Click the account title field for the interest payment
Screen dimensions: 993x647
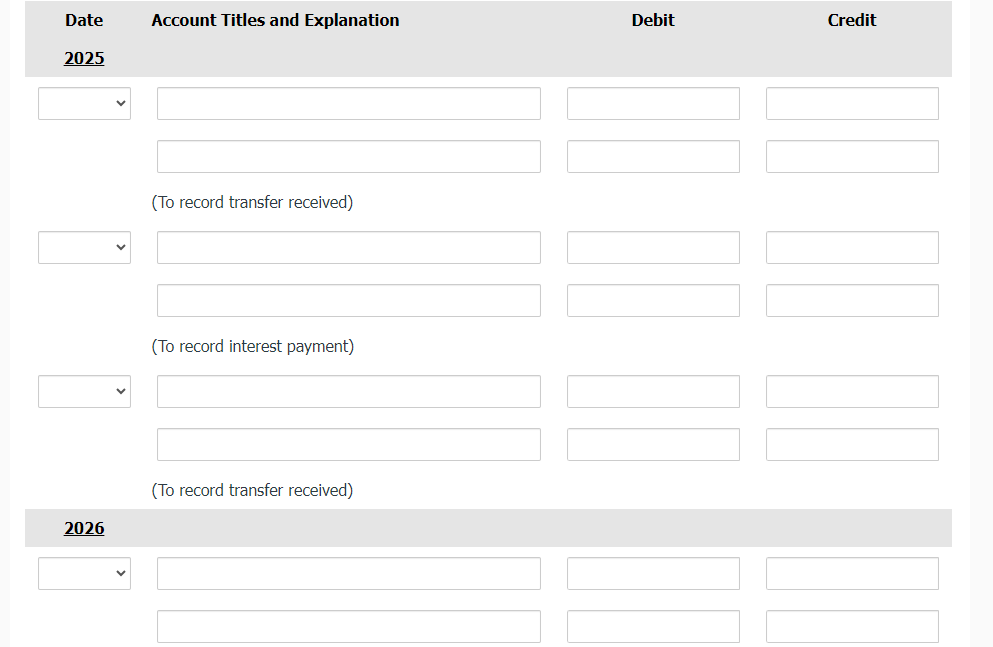coord(348,247)
